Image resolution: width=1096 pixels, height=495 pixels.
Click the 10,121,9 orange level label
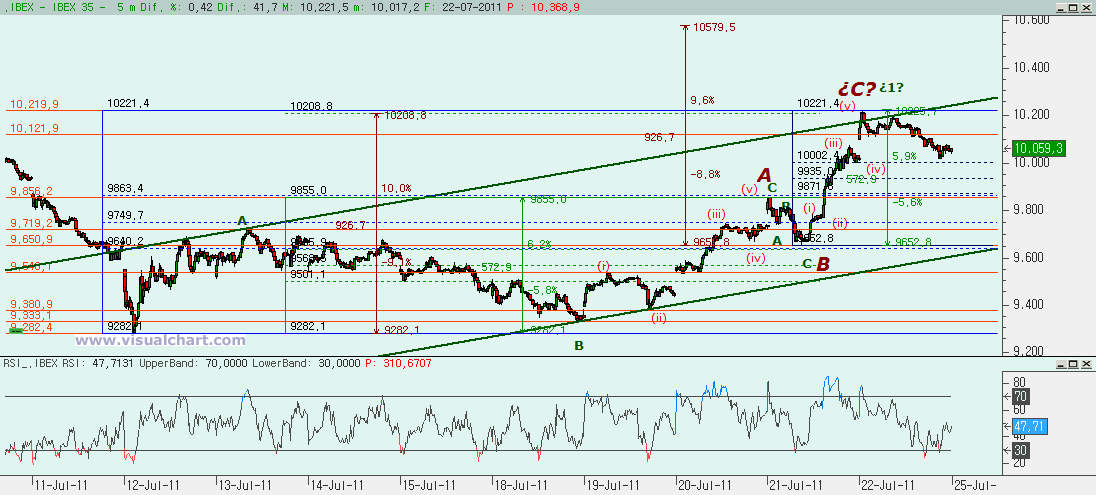pyautogui.click(x=34, y=128)
